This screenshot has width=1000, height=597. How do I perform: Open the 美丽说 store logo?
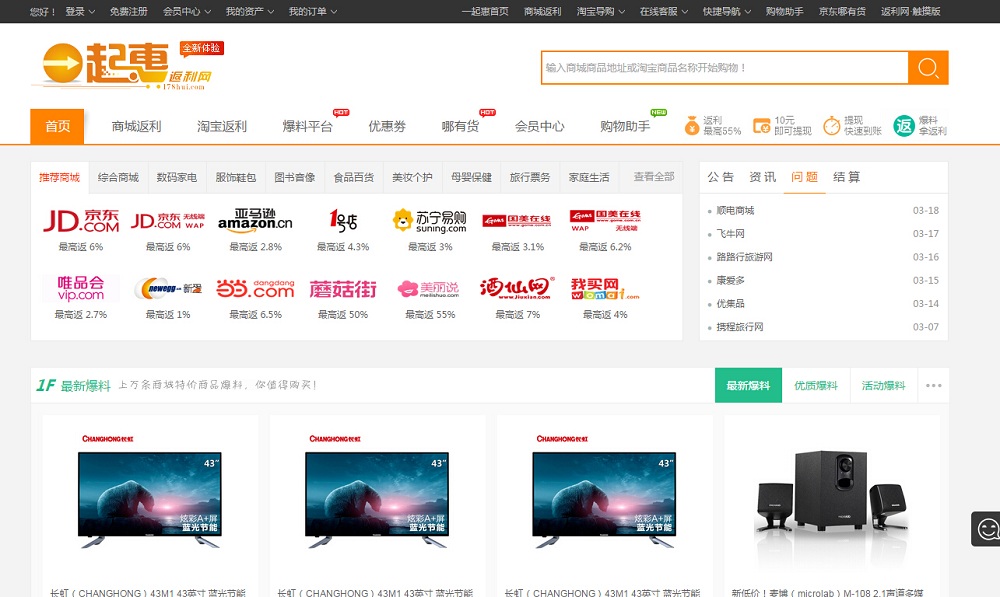point(430,289)
